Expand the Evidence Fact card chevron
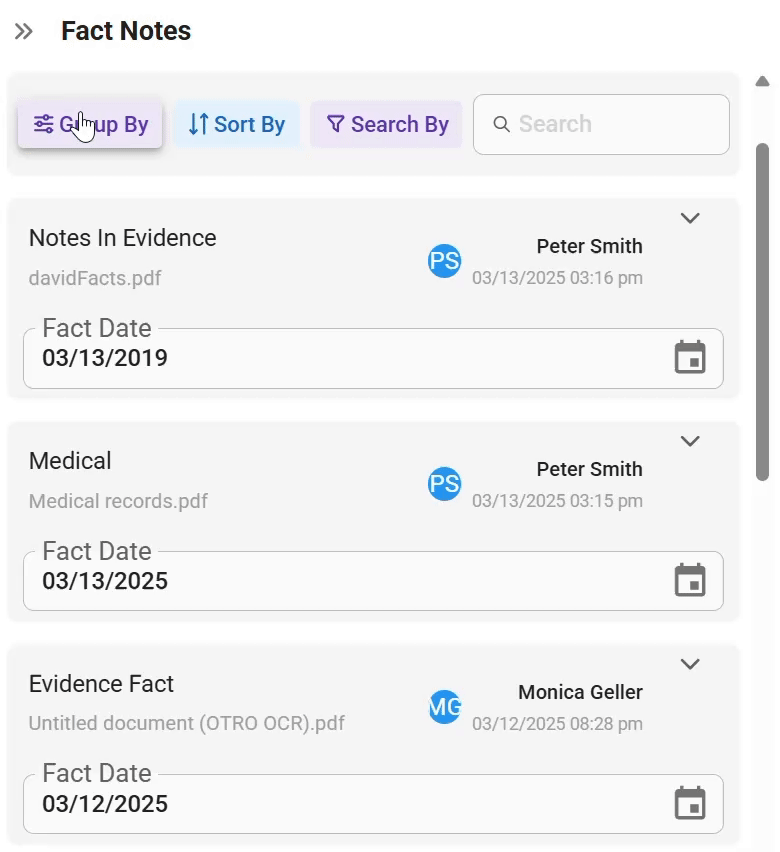This screenshot has height=852, width=780. [x=690, y=664]
